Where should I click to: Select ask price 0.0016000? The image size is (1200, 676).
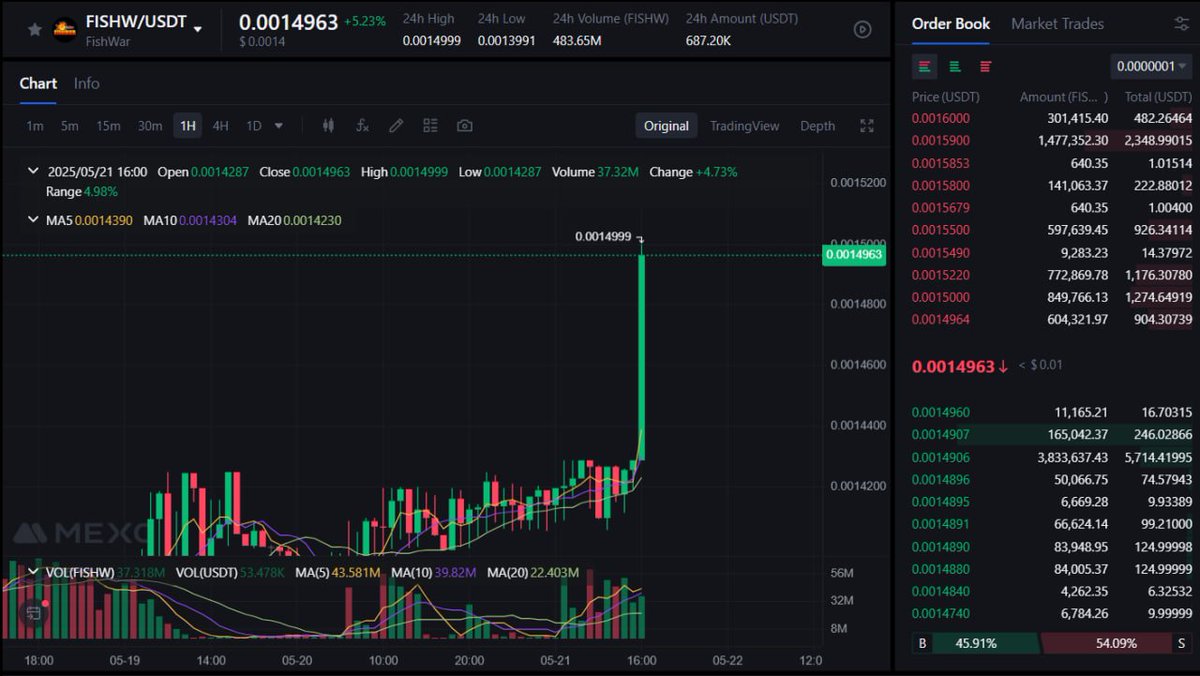(x=941, y=118)
